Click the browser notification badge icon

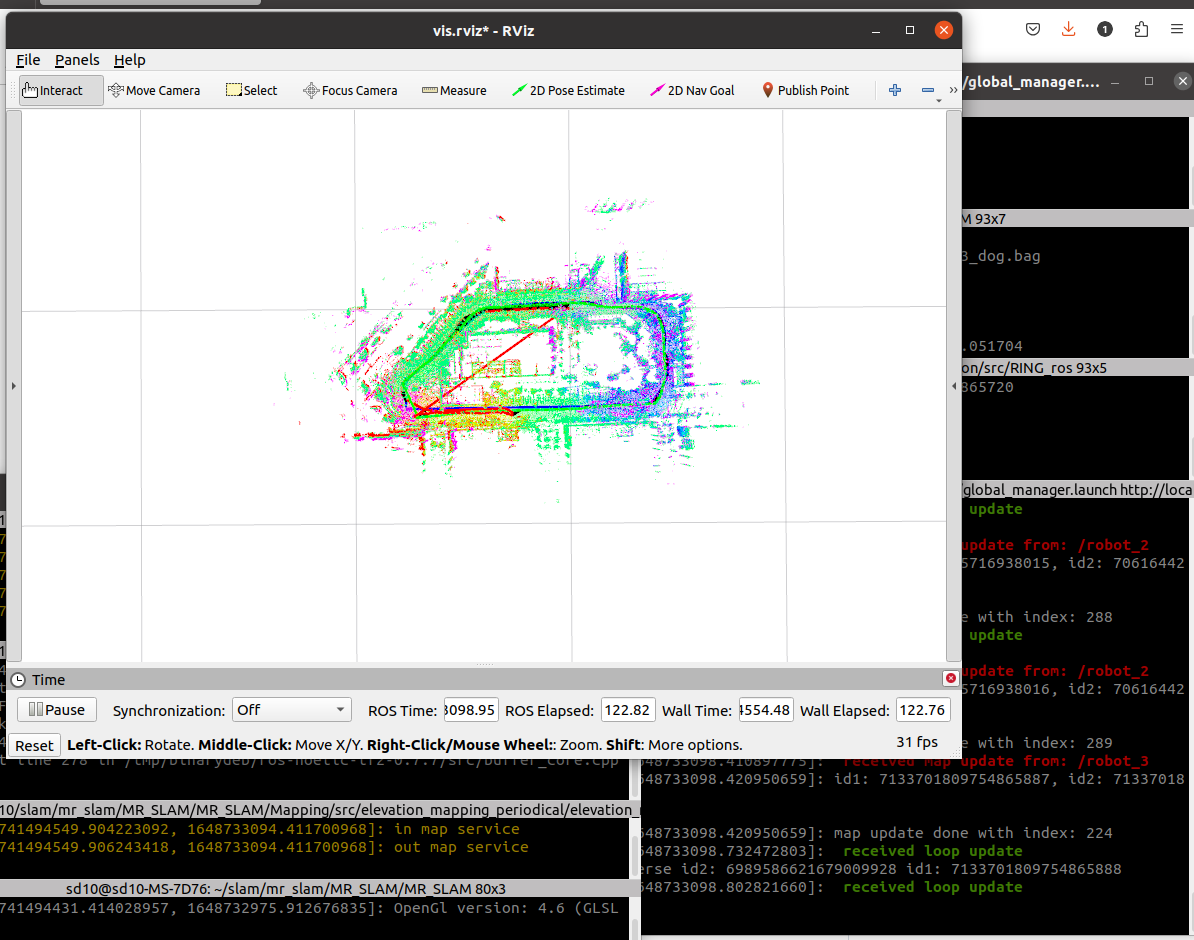[x=1105, y=30]
